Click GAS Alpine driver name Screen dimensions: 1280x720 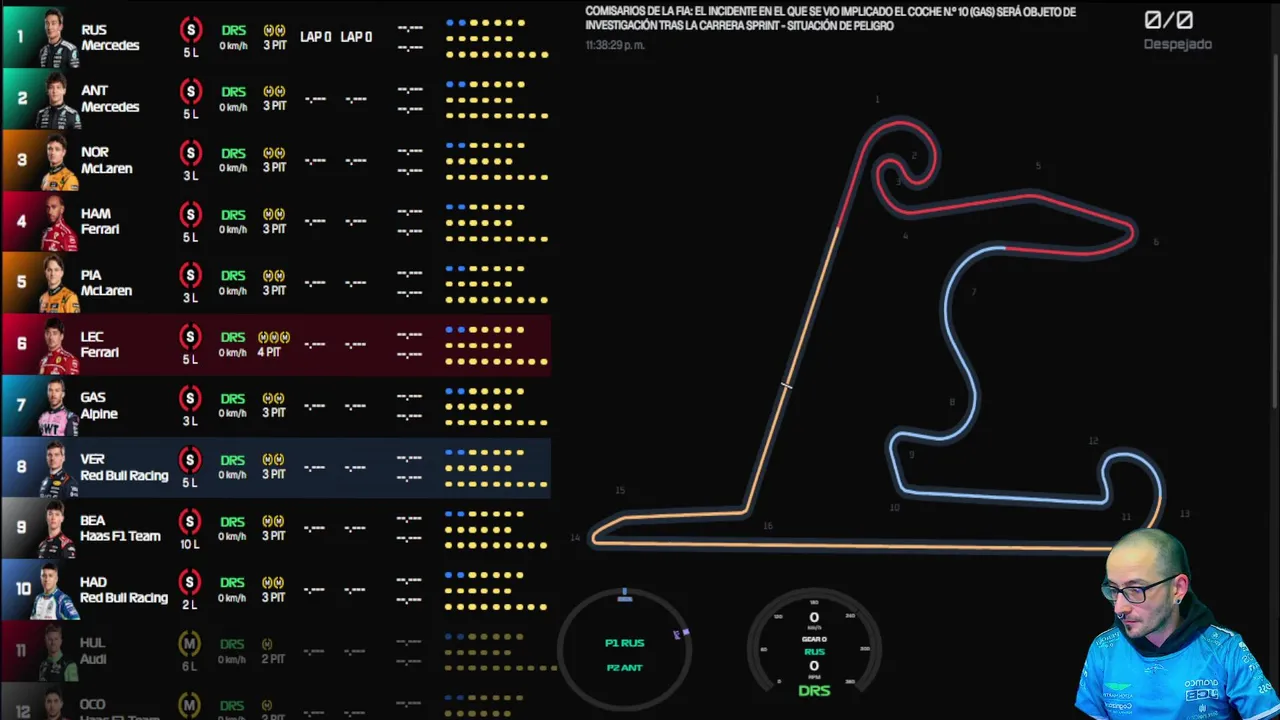click(99, 405)
